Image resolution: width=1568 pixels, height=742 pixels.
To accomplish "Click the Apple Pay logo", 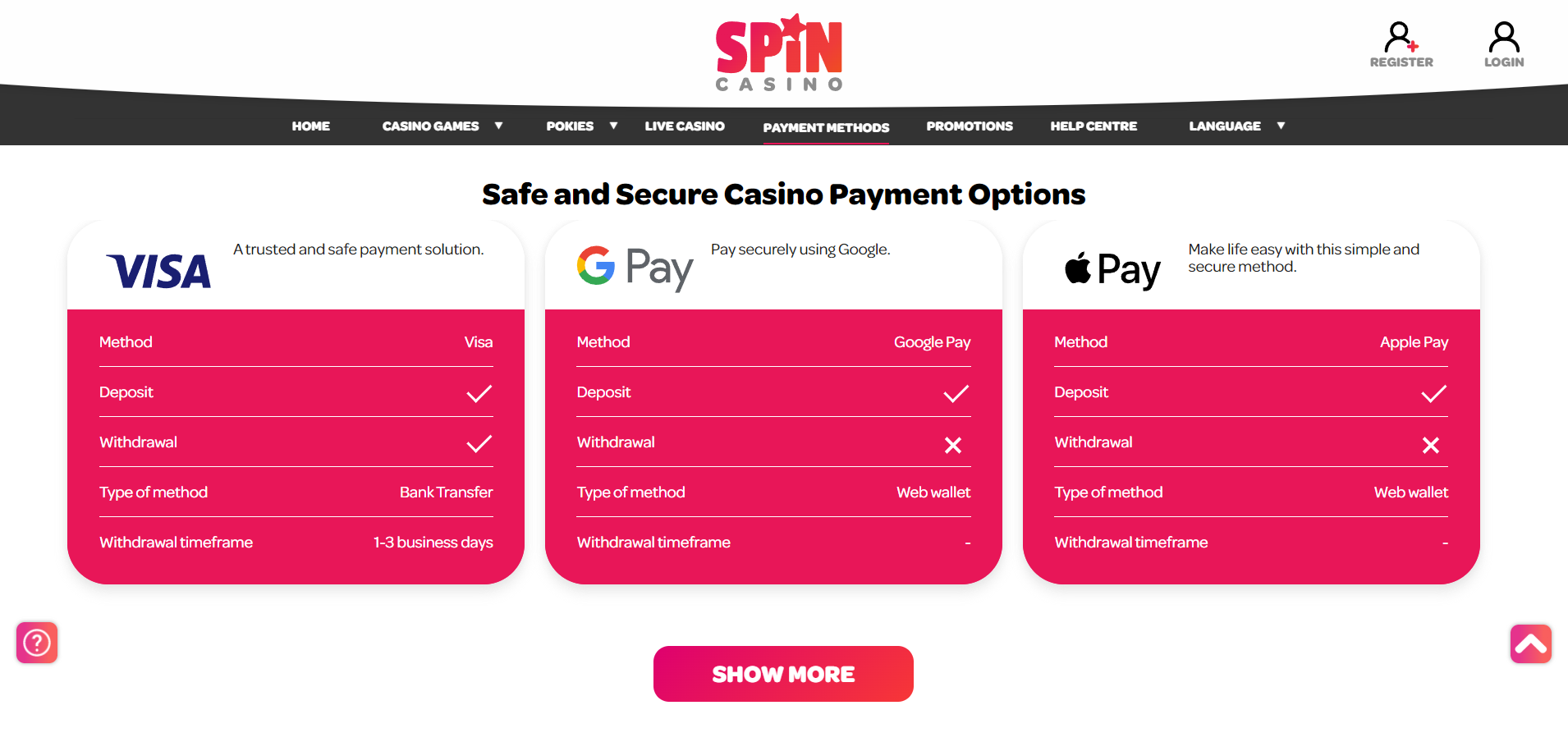I will coord(1112,270).
